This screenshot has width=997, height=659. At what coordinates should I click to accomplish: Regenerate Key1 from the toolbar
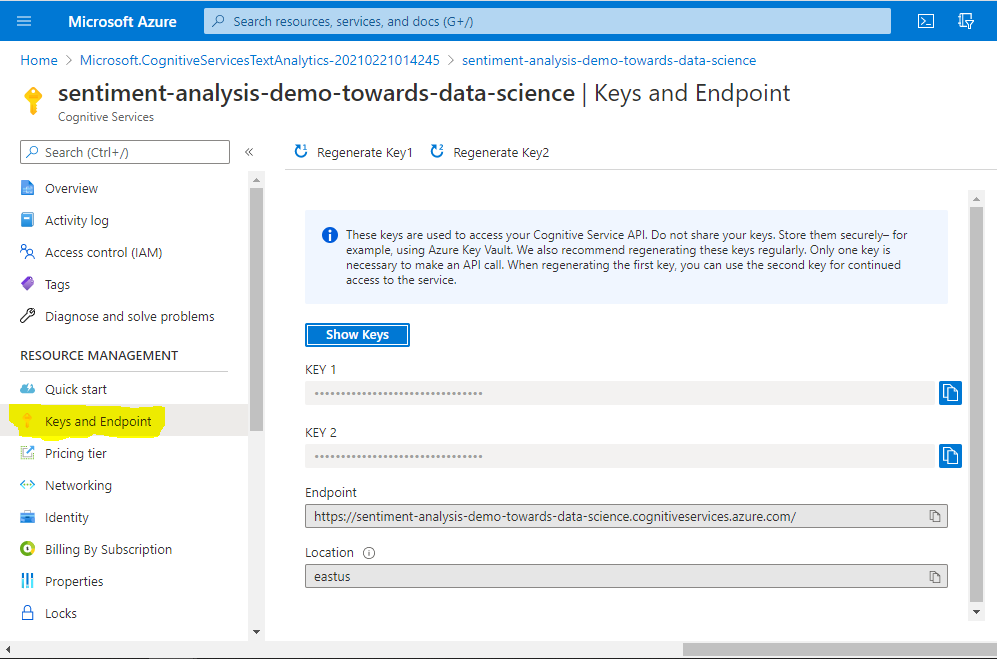click(x=353, y=152)
